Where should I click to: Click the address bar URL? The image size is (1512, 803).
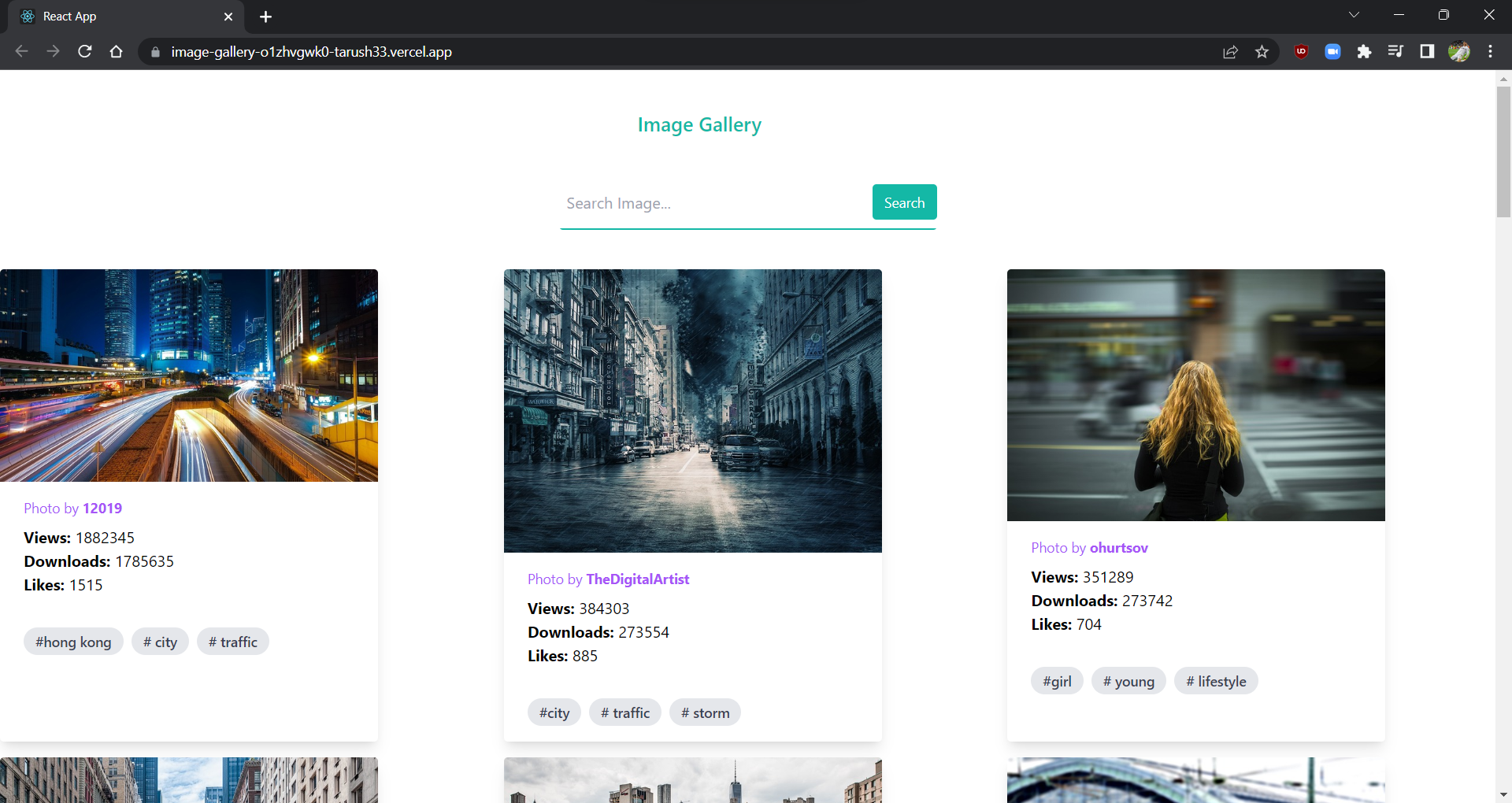pos(312,52)
